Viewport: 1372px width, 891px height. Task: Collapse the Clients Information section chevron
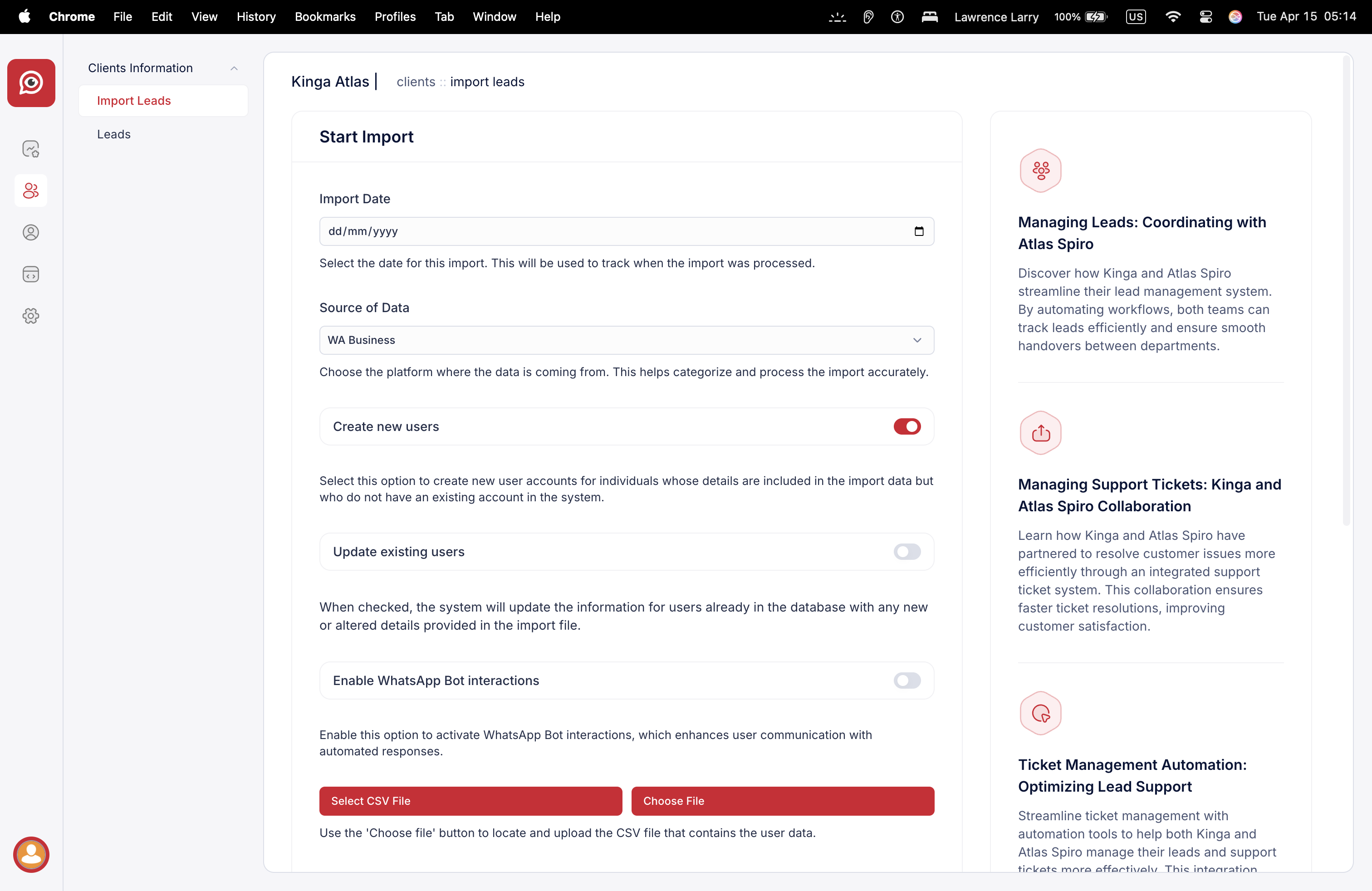pyautogui.click(x=234, y=68)
